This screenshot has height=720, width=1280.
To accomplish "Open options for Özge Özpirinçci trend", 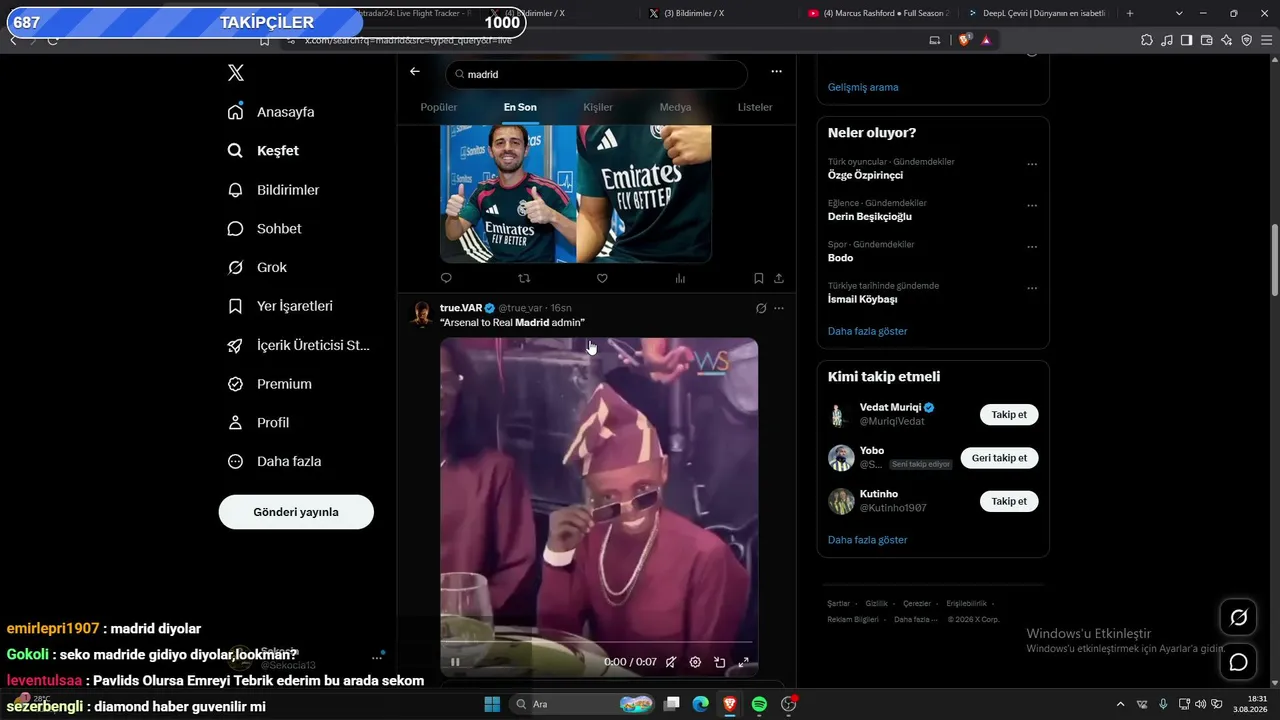I will pos(1032,164).
